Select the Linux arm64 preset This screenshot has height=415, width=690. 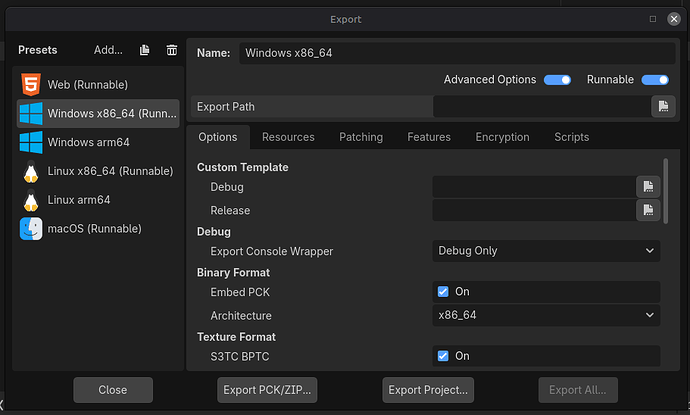click(x=98, y=200)
